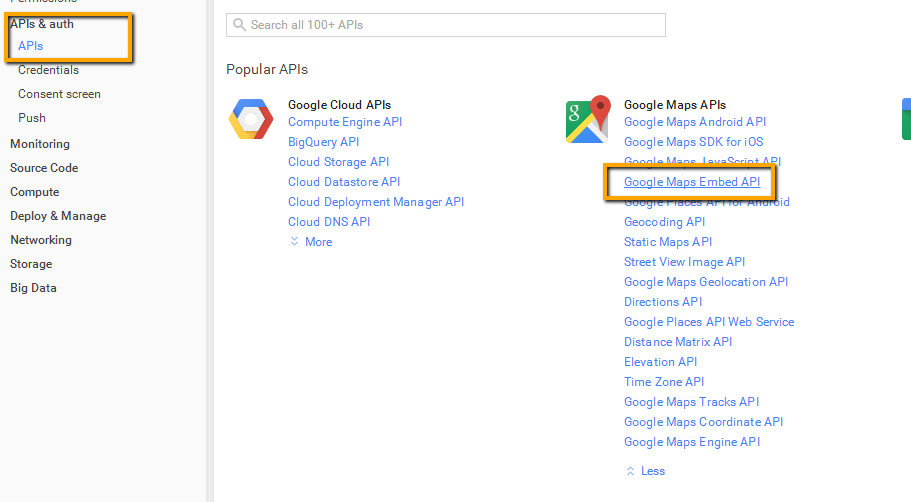Image resolution: width=911 pixels, height=502 pixels.
Task: Open Geocoding API link
Action: click(665, 222)
